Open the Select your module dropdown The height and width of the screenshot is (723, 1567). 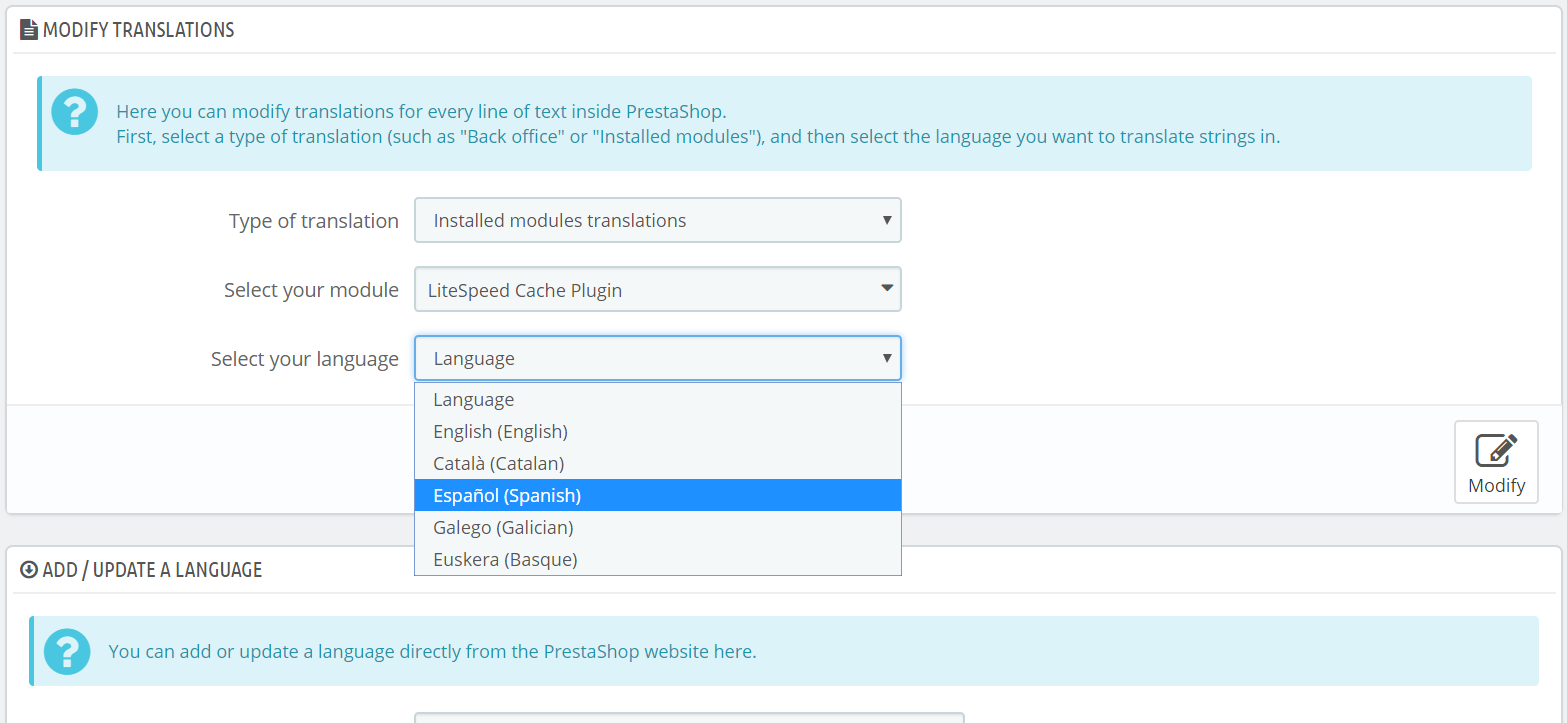[x=658, y=290]
